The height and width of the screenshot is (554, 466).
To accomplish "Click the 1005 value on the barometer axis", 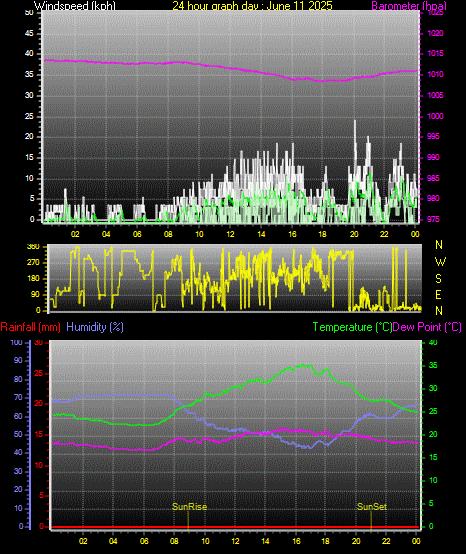I will tap(435, 95).
